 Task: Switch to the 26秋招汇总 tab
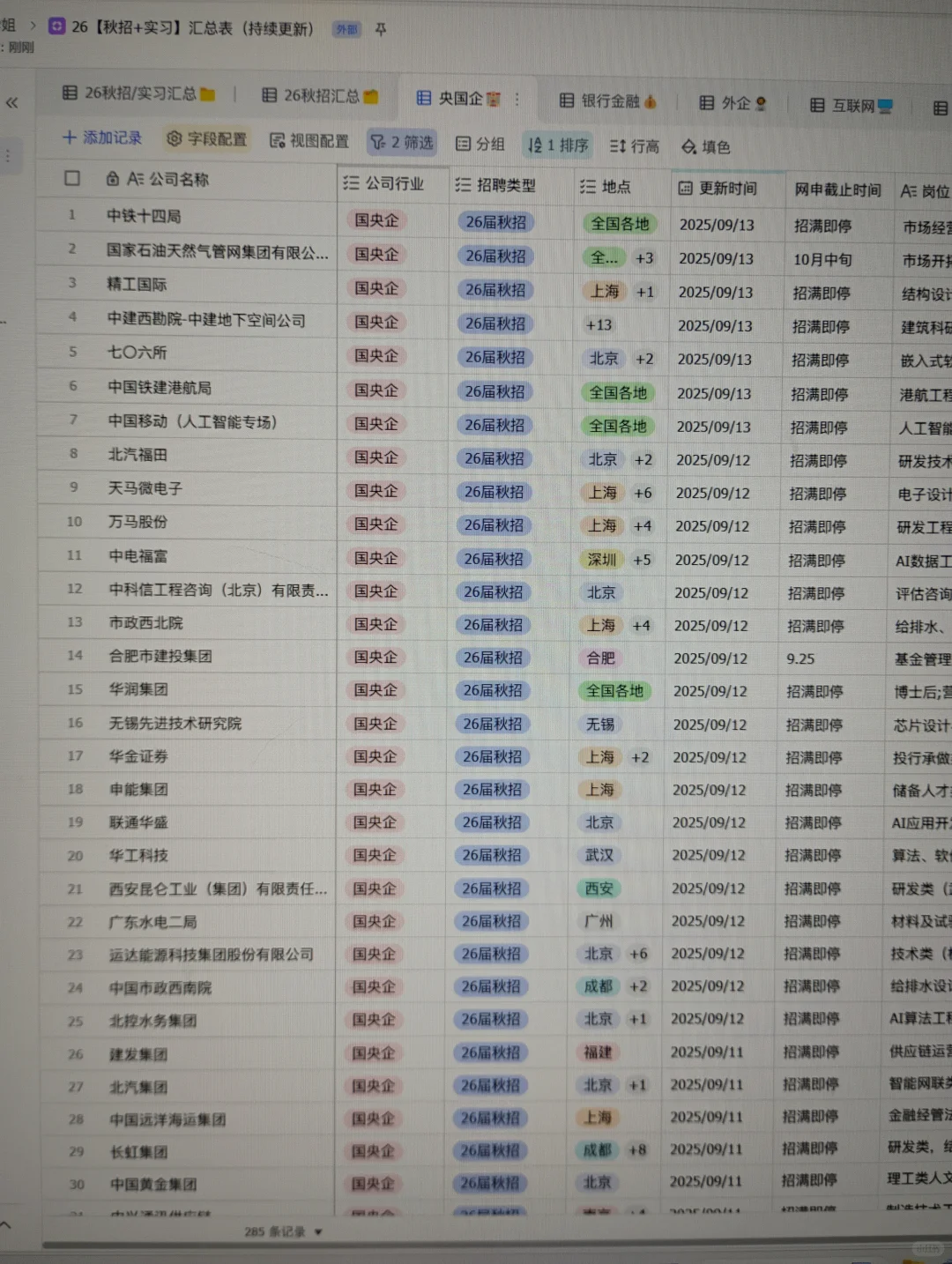tap(320, 95)
